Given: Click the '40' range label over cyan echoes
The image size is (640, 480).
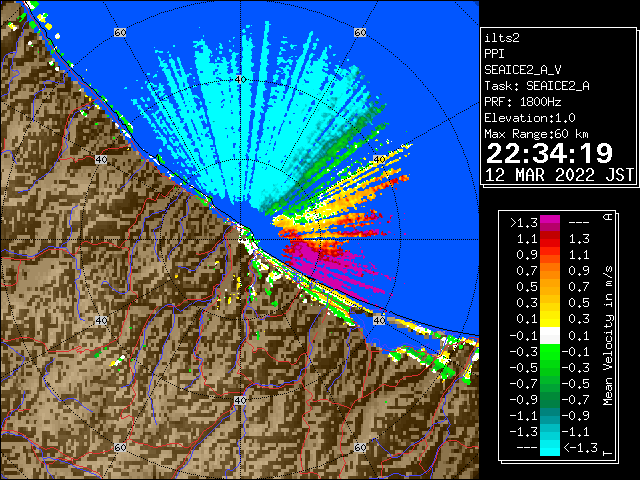Looking at the screenshot, I should [240, 79].
